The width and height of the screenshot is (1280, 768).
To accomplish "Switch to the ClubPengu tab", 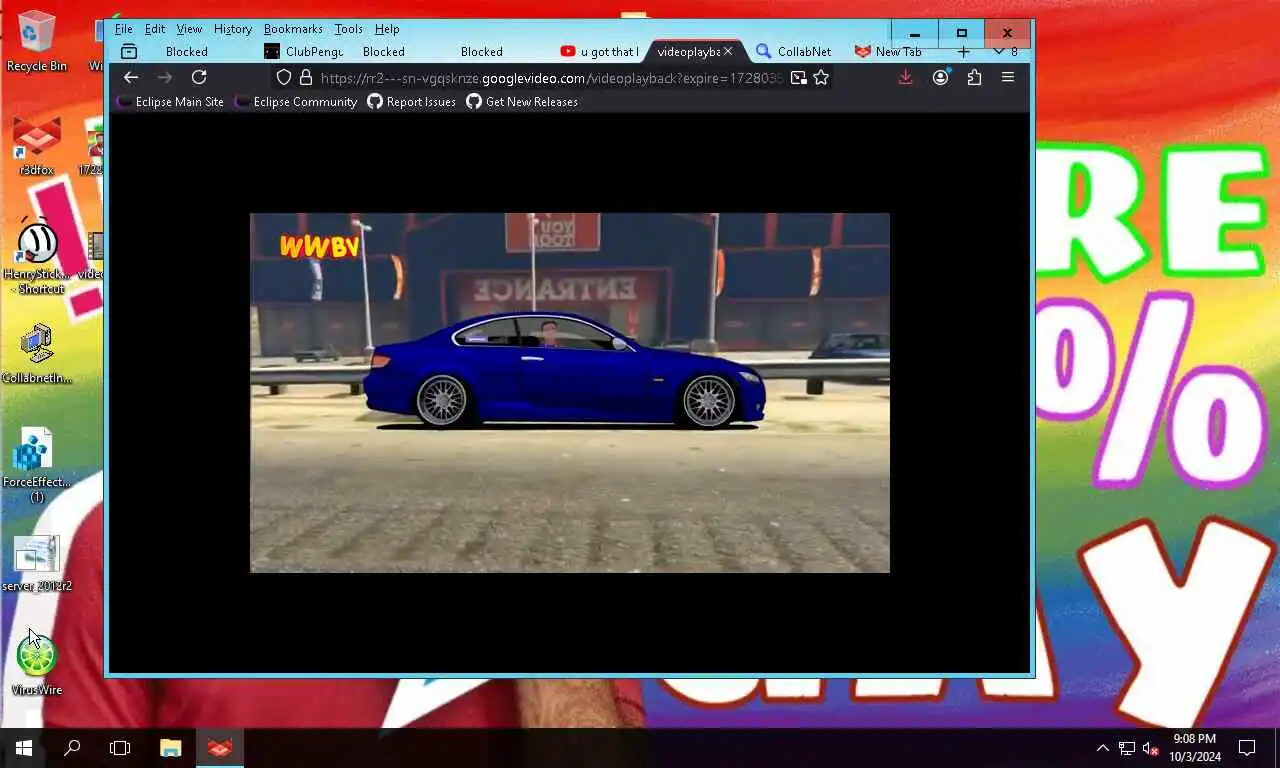I will coord(304,52).
